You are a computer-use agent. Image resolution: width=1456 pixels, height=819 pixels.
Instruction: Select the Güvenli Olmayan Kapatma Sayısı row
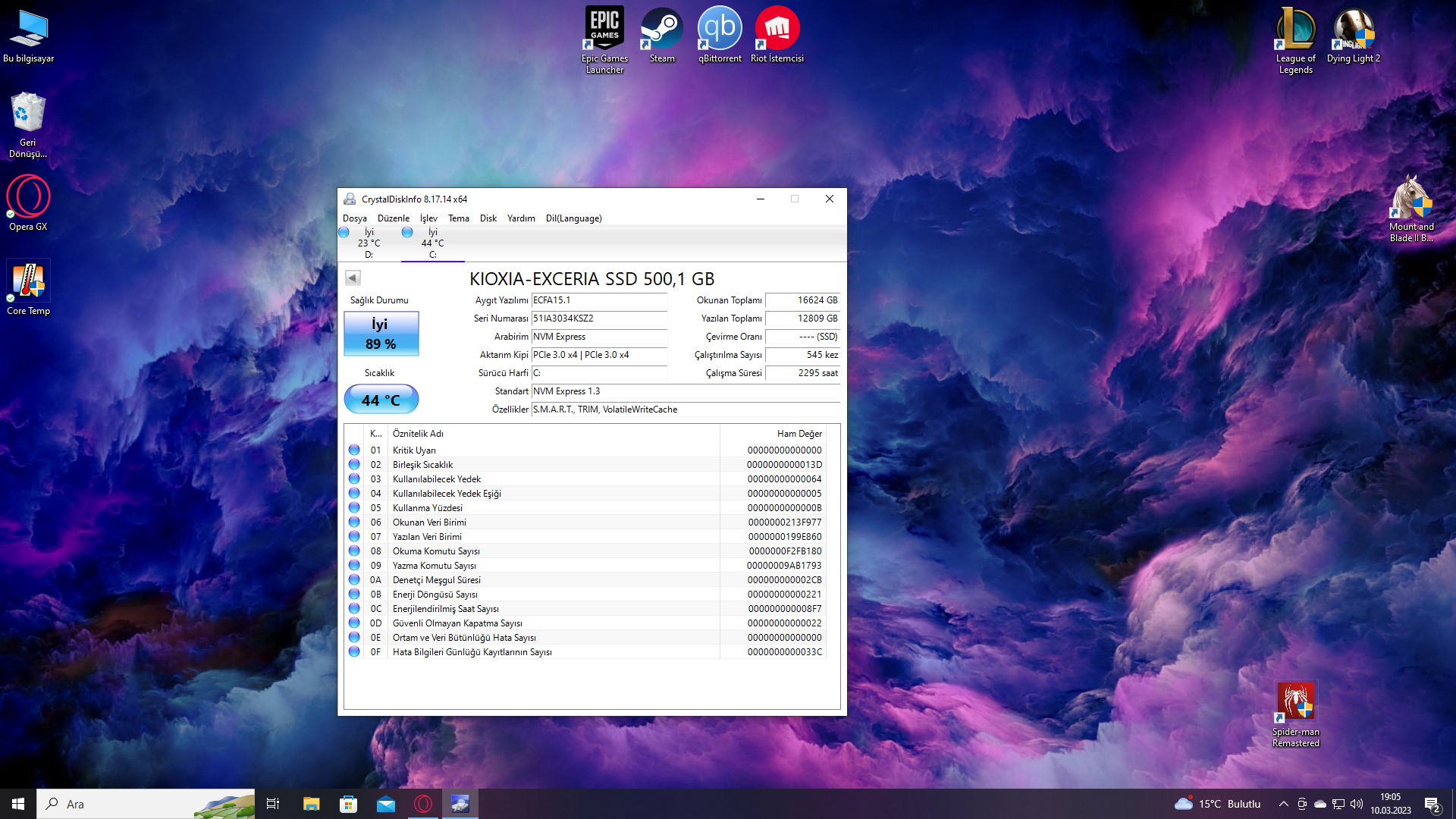coord(585,623)
